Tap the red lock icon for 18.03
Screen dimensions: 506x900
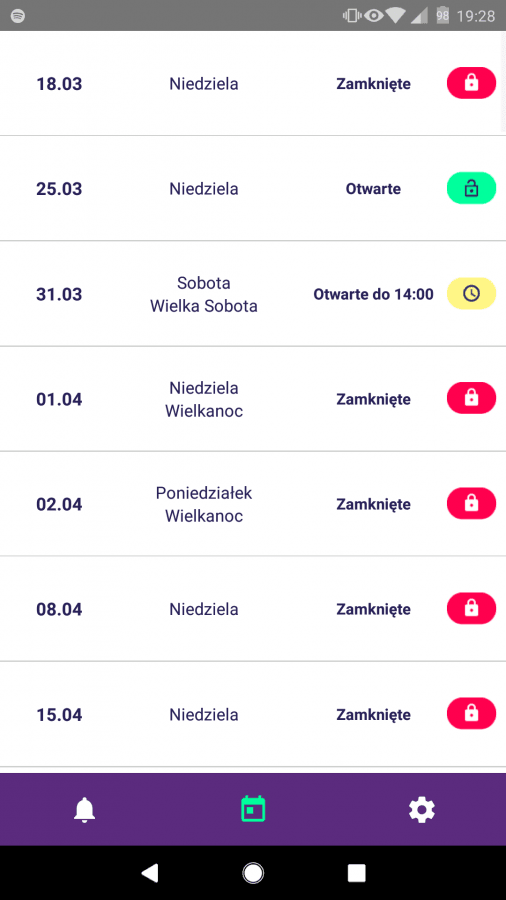[x=471, y=83]
